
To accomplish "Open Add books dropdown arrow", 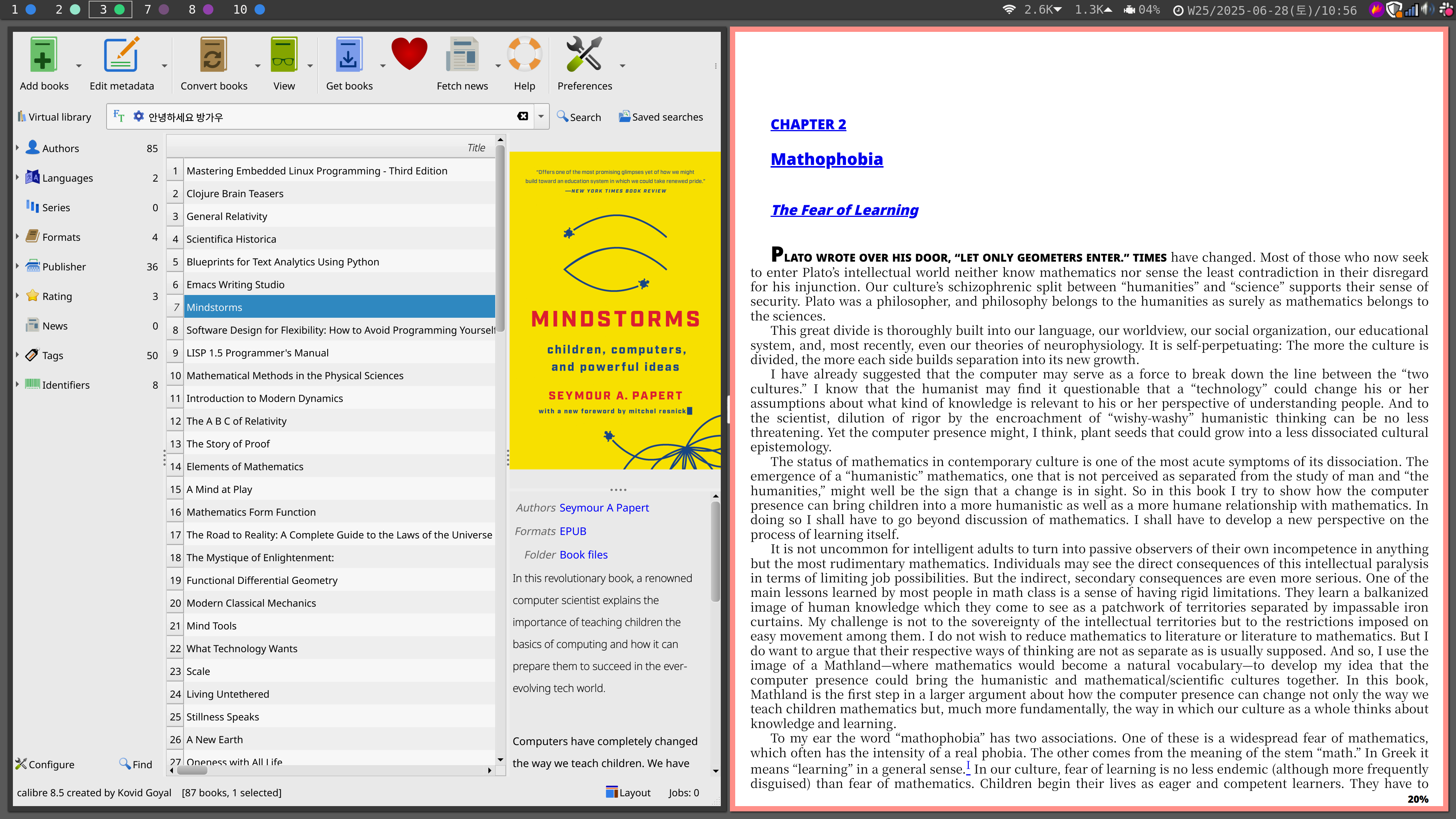I will point(78,66).
